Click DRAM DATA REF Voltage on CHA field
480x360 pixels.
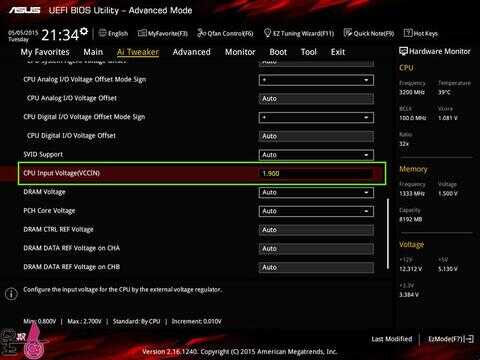pos(316,249)
